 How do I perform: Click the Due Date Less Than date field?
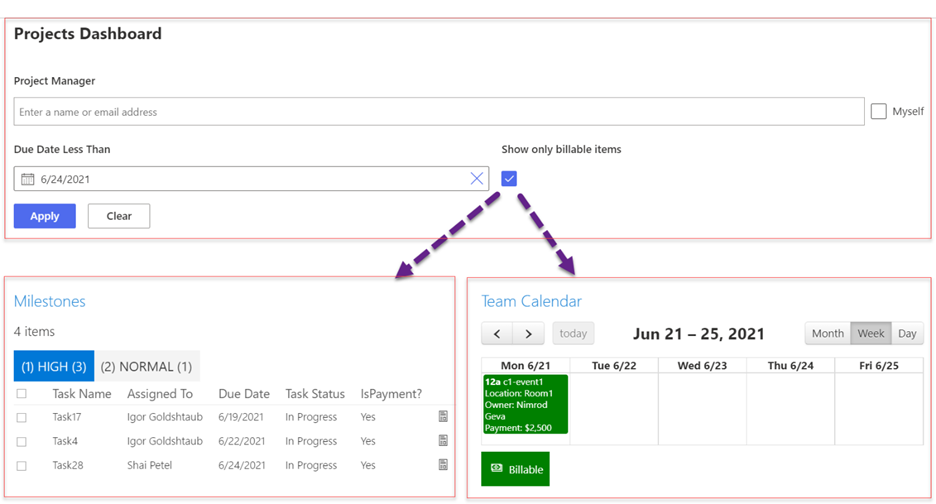point(251,179)
